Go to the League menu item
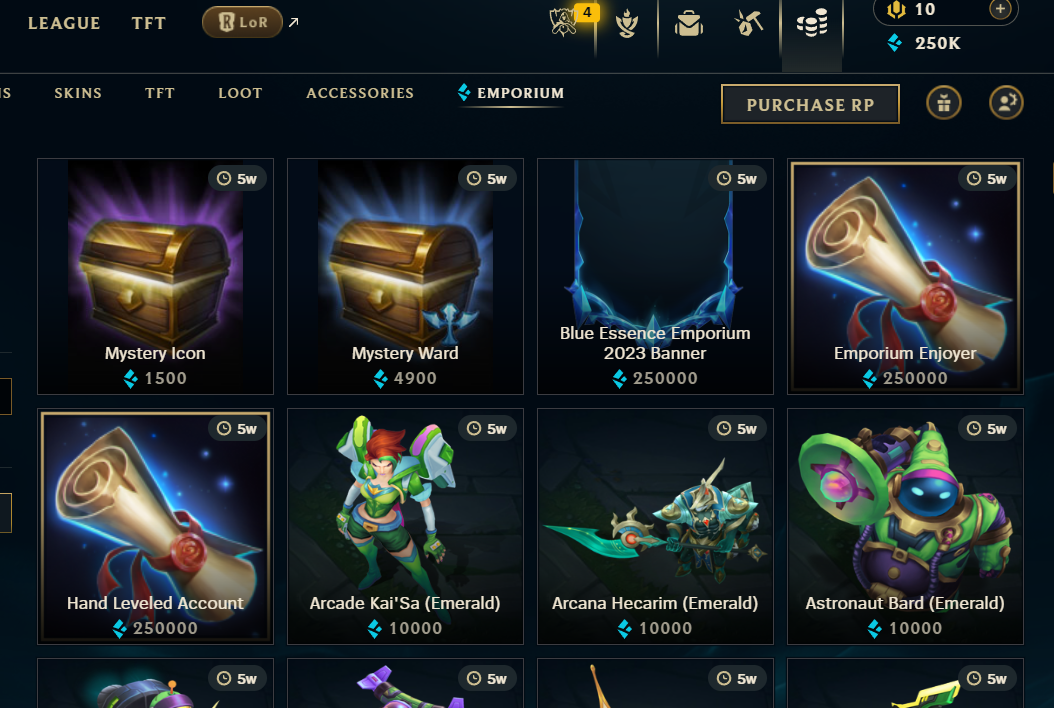The height and width of the screenshot is (708, 1054). [x=64, y=24]
